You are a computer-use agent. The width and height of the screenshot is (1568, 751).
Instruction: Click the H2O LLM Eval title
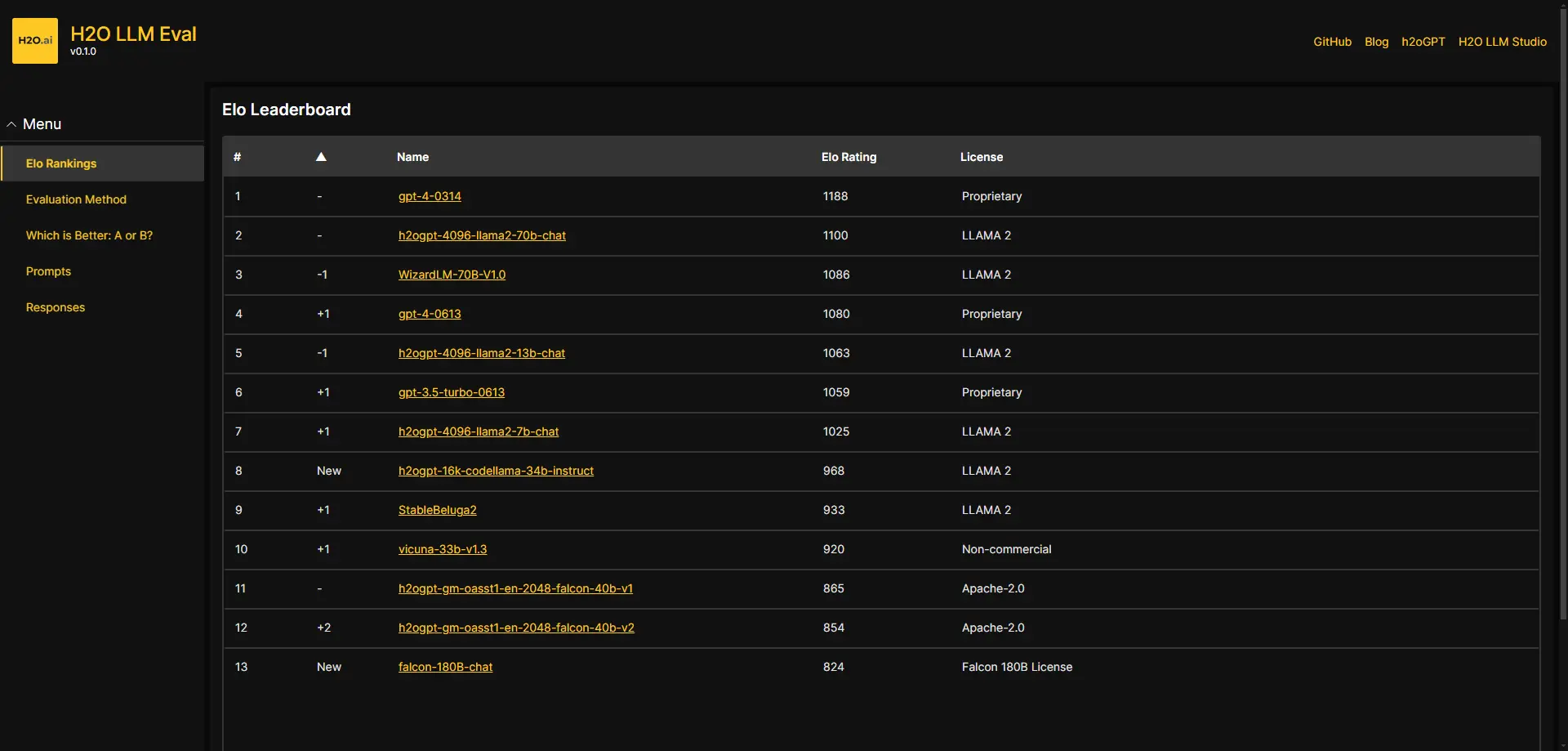(x=133, y=34)
